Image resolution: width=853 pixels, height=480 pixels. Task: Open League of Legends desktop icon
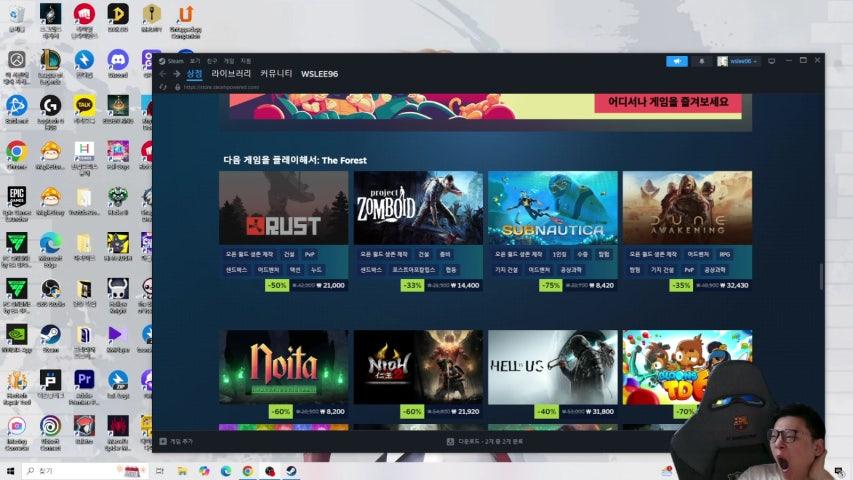pos(51,67)
